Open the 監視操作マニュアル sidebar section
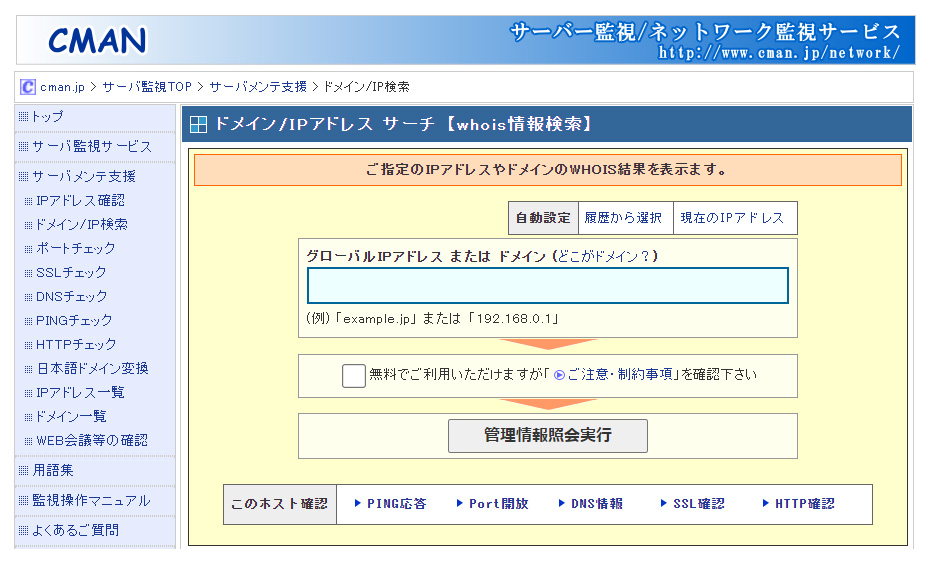930x561 pixels. 91,500
